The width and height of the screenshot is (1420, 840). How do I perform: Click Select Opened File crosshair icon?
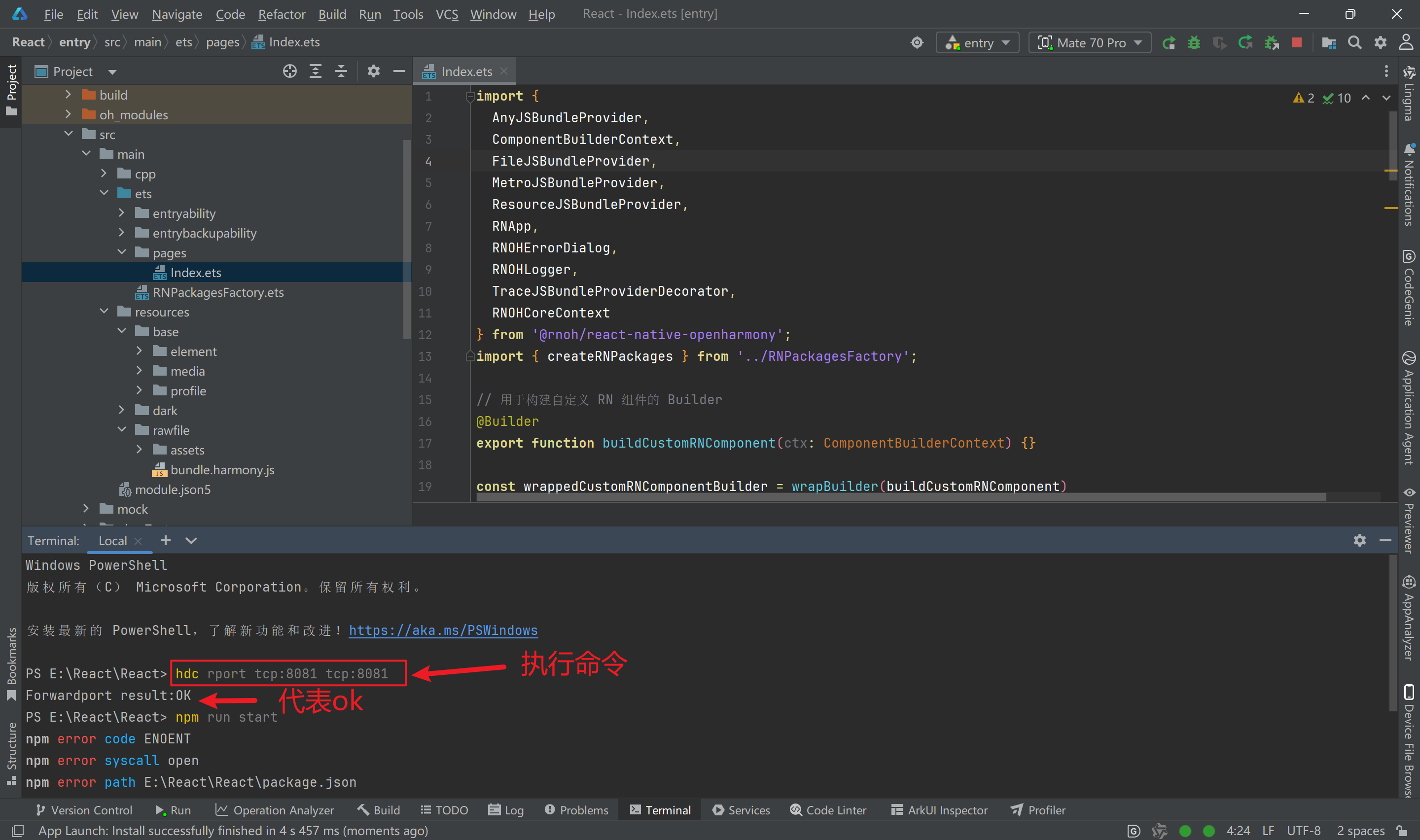(290, 71)
